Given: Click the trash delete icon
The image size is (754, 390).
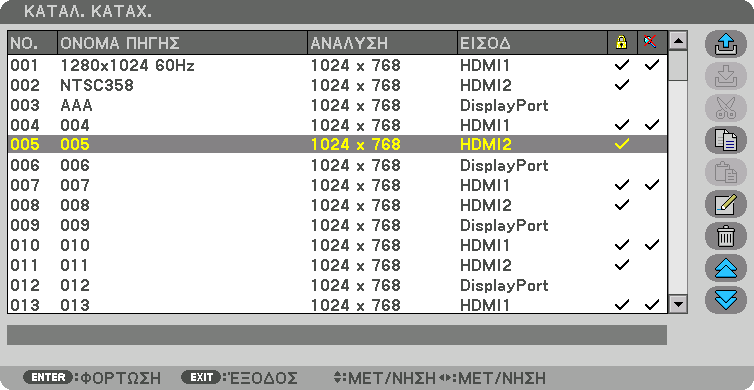Looking at the screenshot, I should click(x=726, y=237).
